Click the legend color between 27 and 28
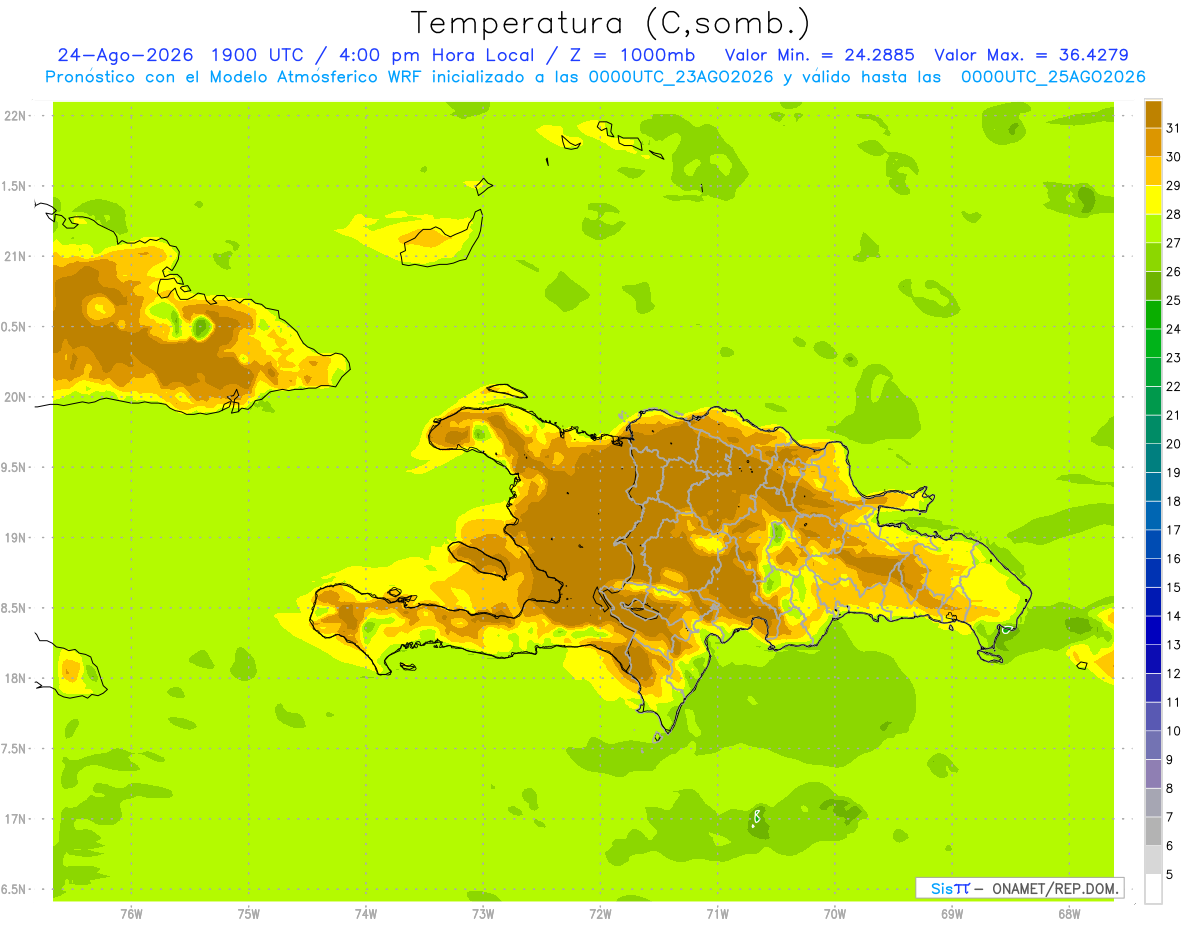This screenshot has width=1200, height=927. [x=1153, y=229]
